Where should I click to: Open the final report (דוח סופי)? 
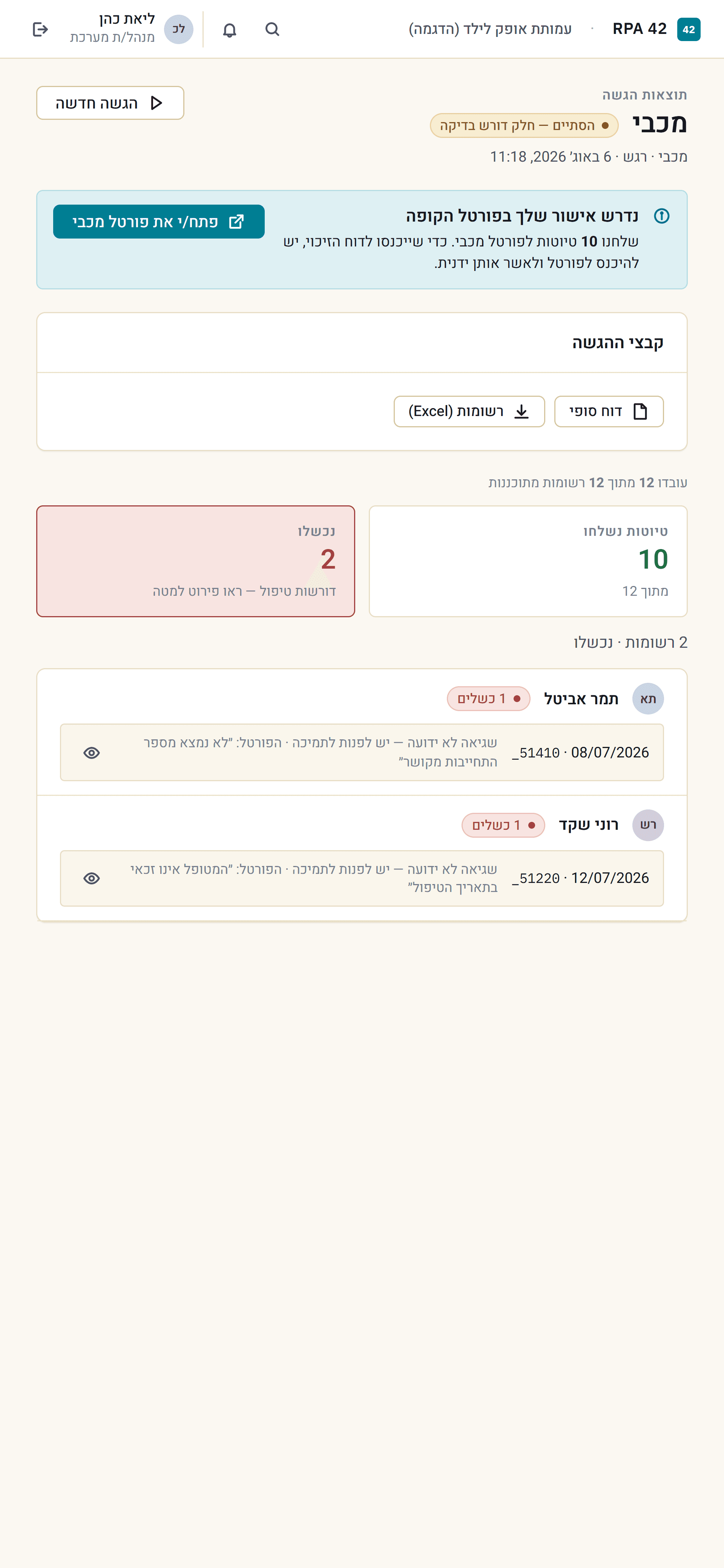(x=609, y=412)
